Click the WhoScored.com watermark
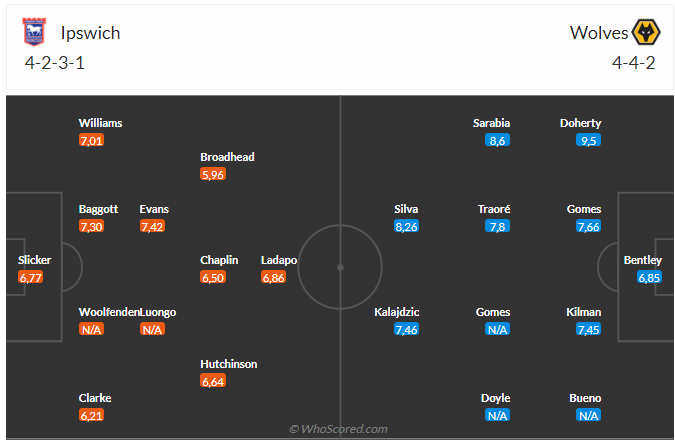The width and height of the screenshot is (675, 440). [338, 429]
